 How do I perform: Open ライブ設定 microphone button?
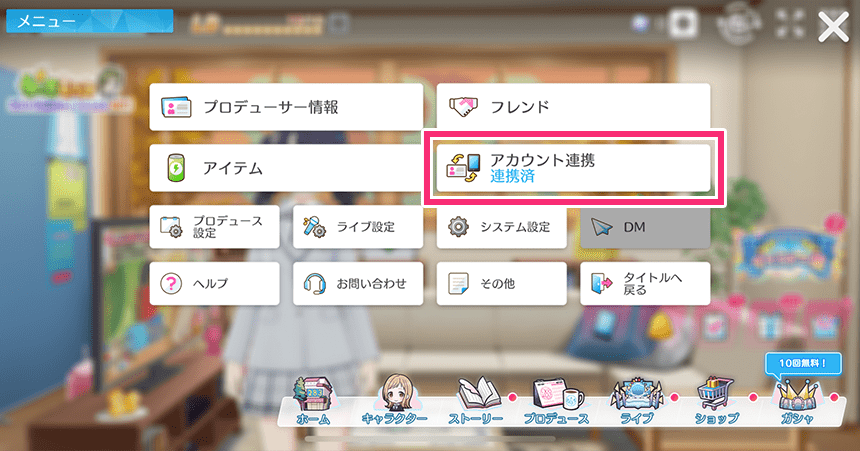358,227
